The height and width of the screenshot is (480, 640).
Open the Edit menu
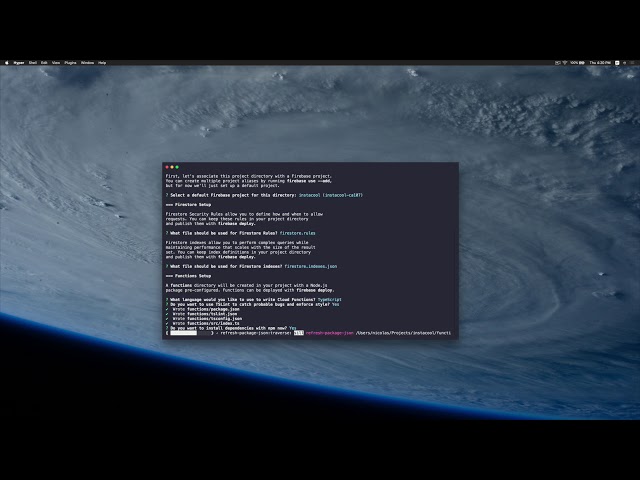point(44,63)
